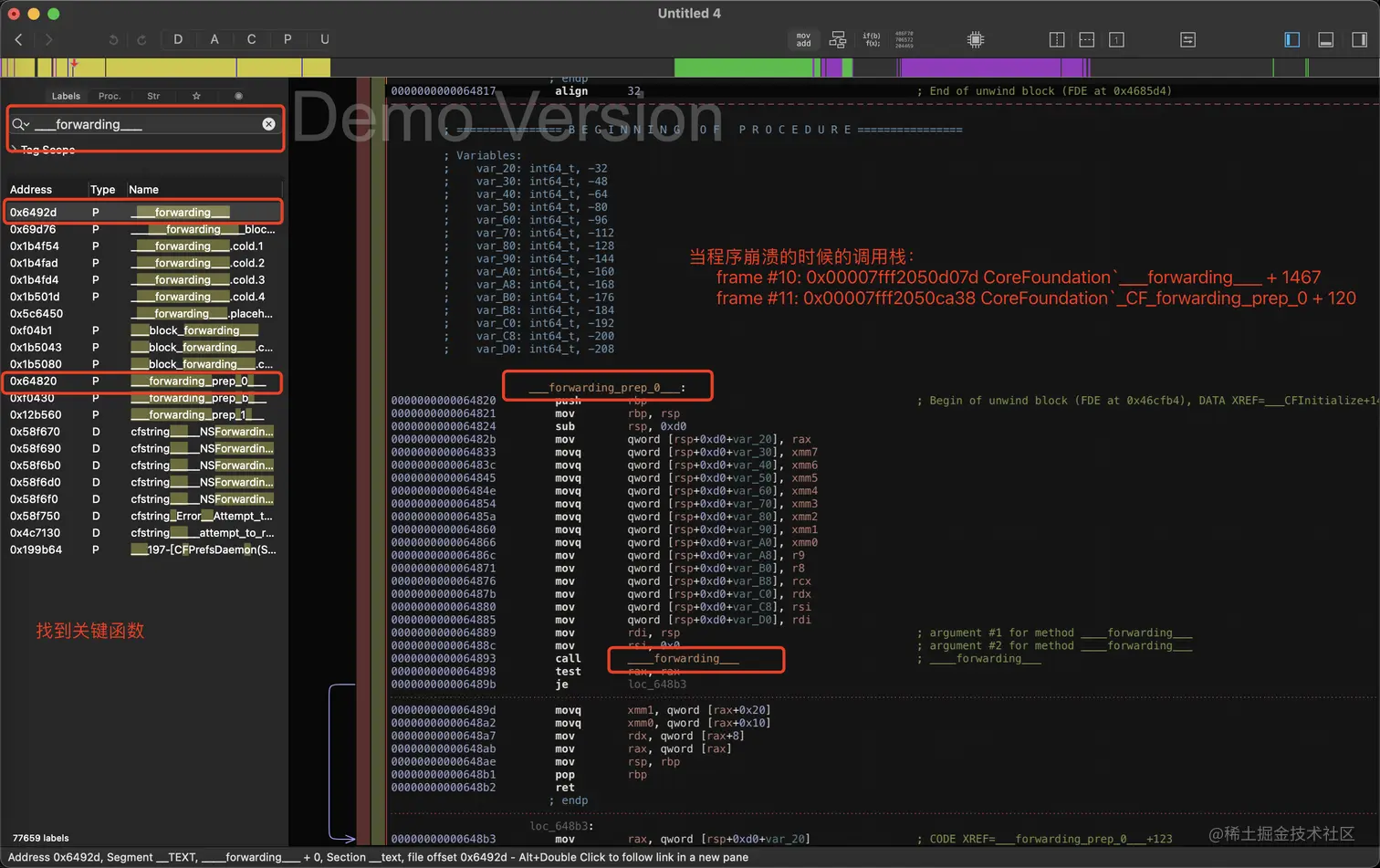Select the label at address 0x69d76
The width and height of the screenshot is (1380, 868).
click(142, 229)
